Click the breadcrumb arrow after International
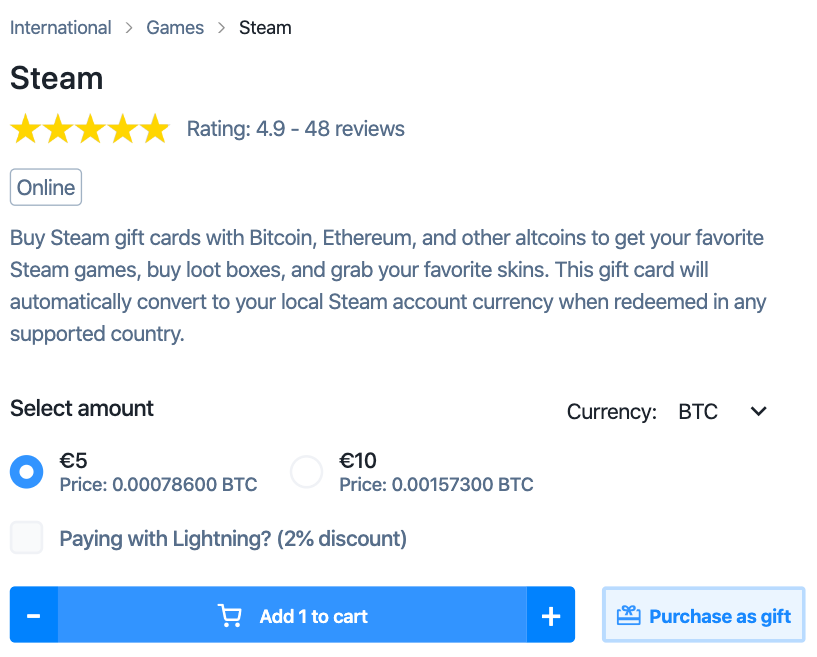817x657 pixels. (129, 28)
